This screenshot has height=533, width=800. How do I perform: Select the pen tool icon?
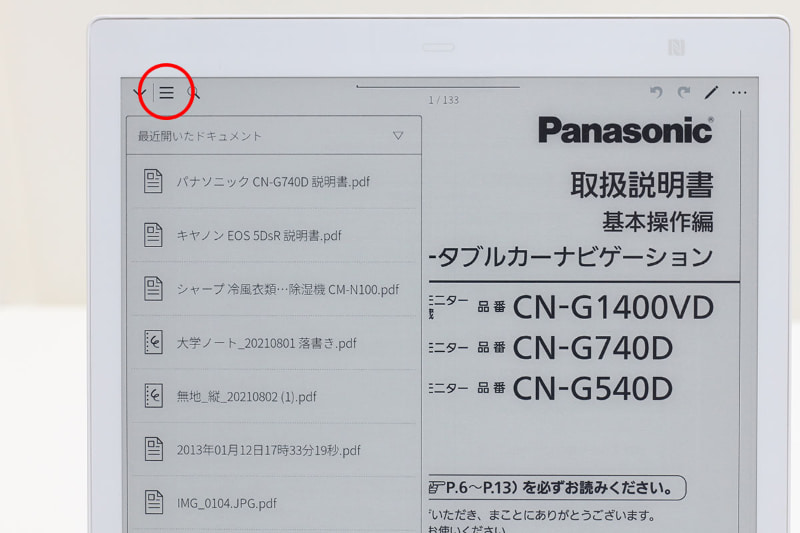[711, 92]
